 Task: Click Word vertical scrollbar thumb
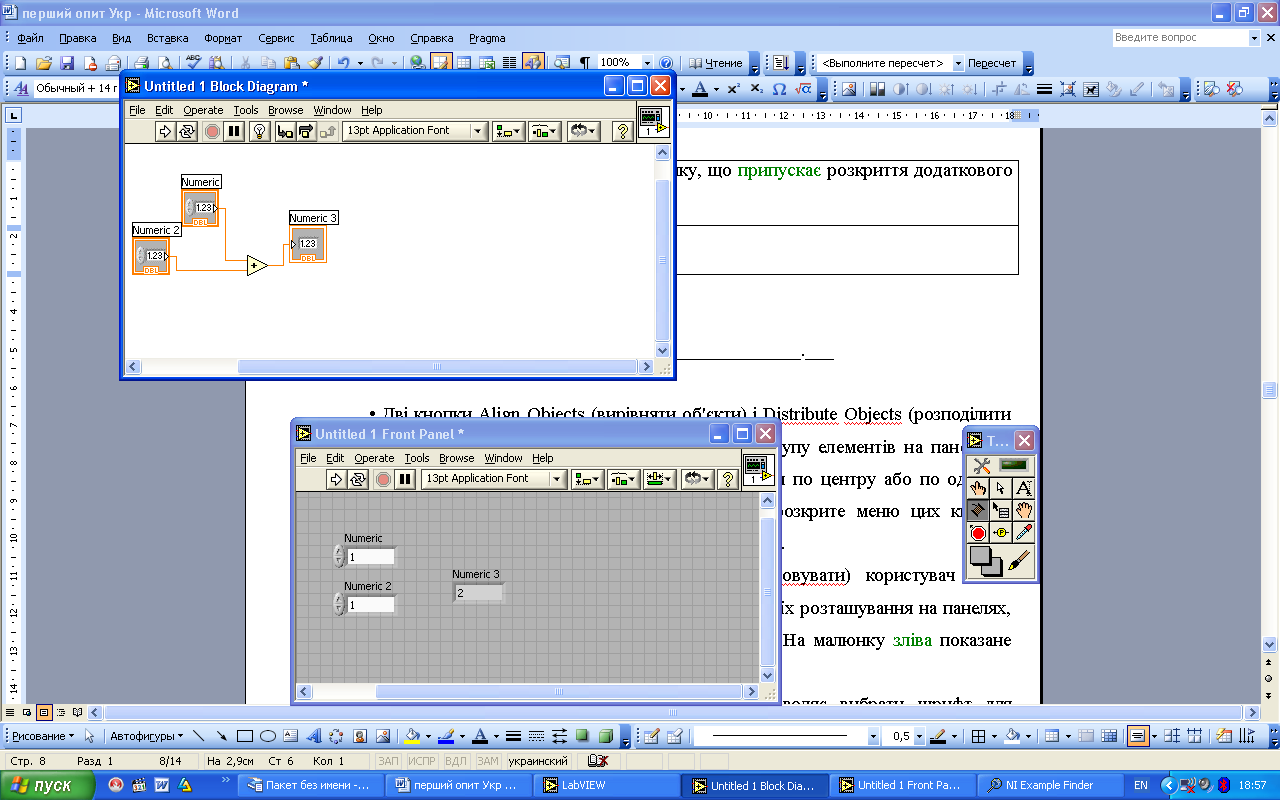tap(1270, 390)
